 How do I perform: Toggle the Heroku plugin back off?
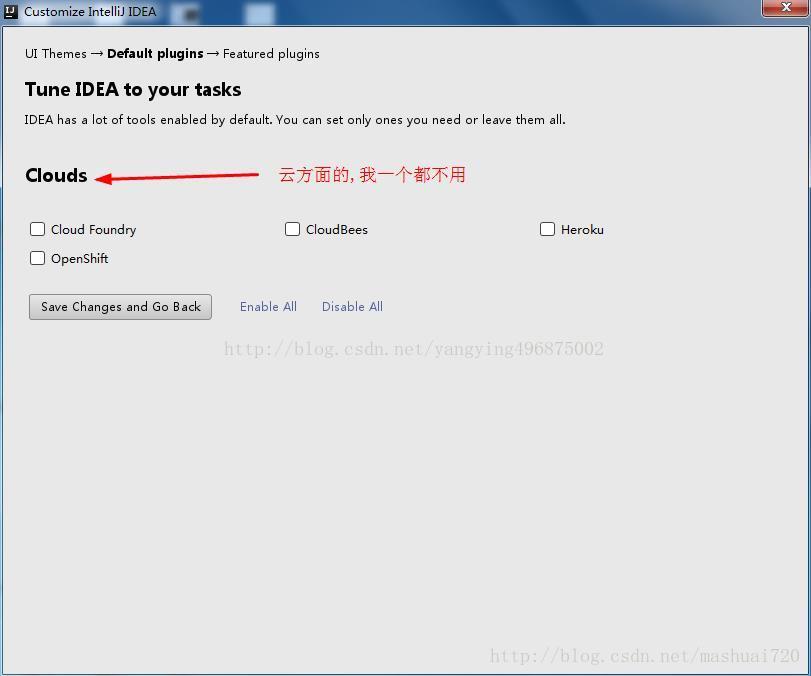click(547, 229)
